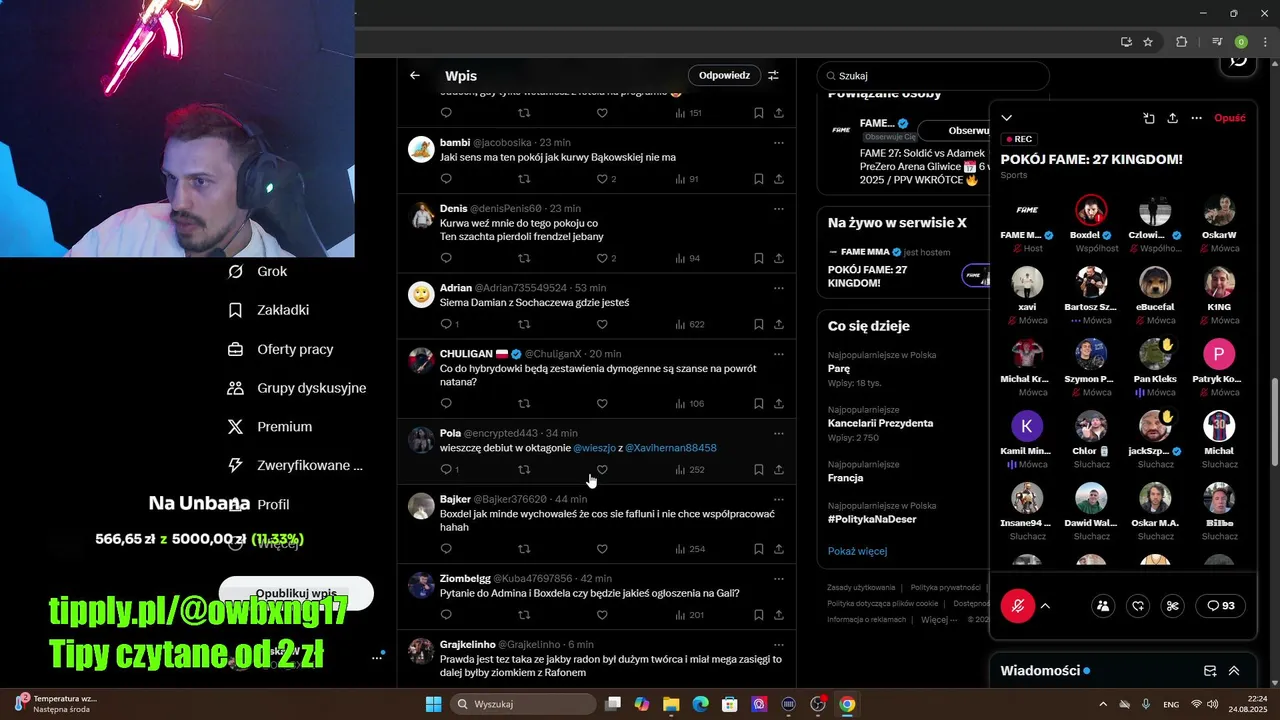Open trending topic Kancelarii Prezydenta
1280x720 pixels.
pos(880,423)
